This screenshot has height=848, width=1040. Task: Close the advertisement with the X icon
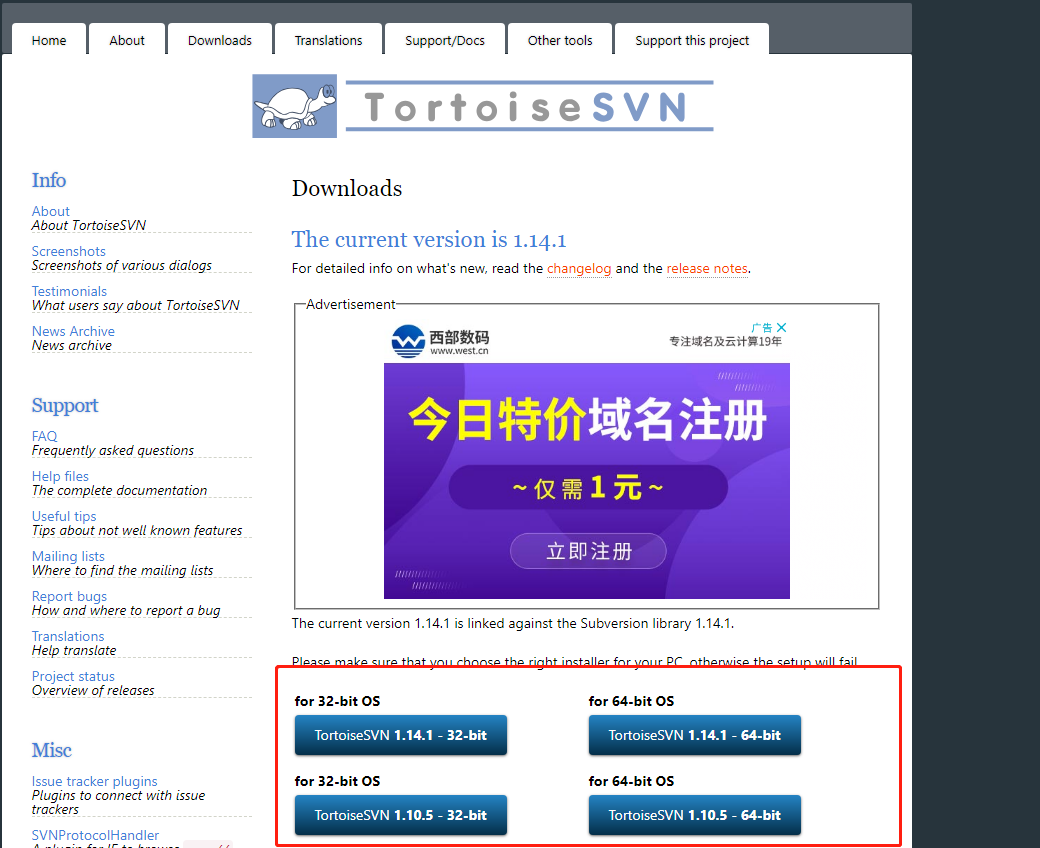(x=781, y=328)
